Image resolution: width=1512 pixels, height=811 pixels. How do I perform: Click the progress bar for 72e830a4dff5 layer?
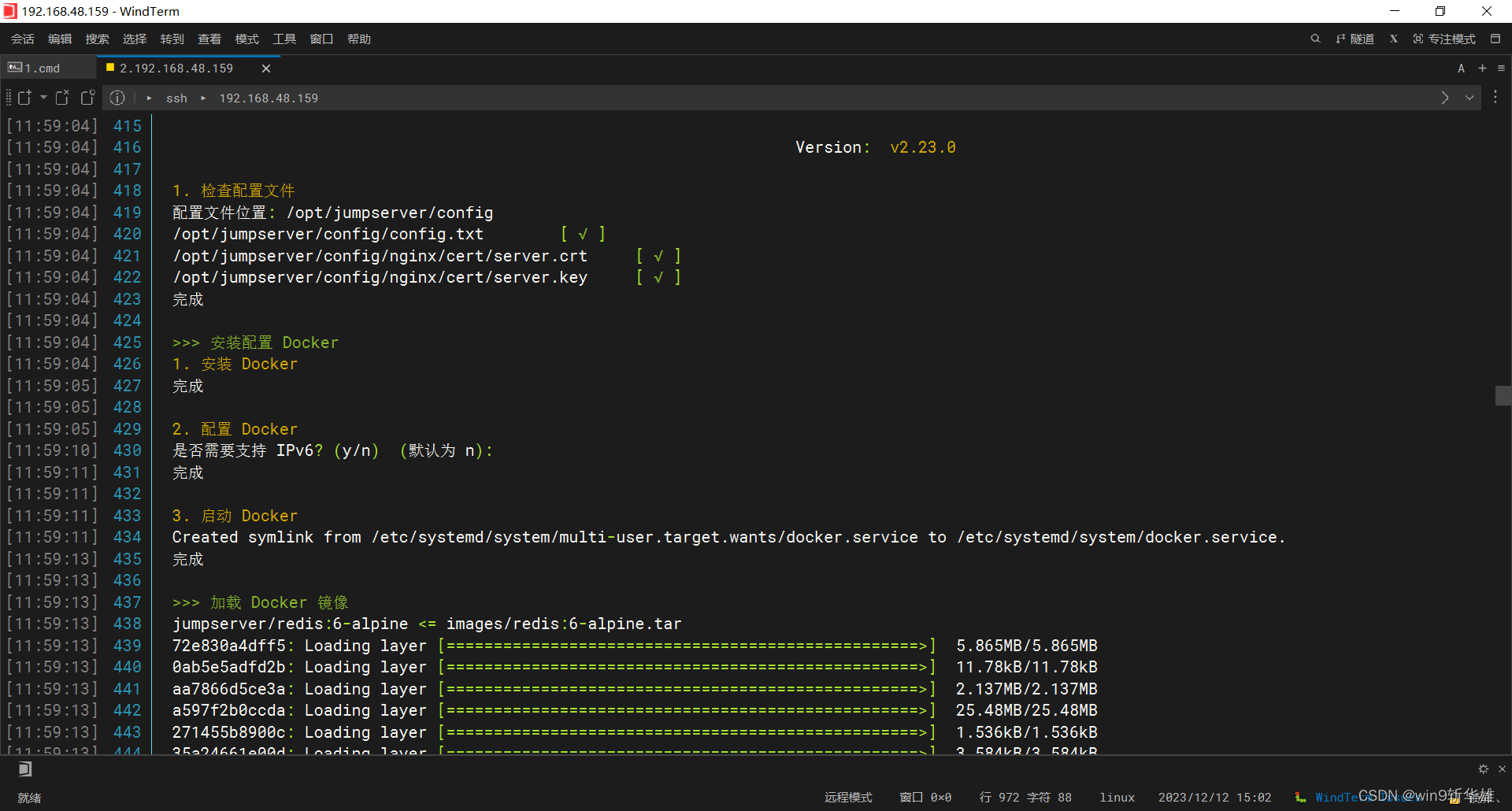(x=687, y=646)
